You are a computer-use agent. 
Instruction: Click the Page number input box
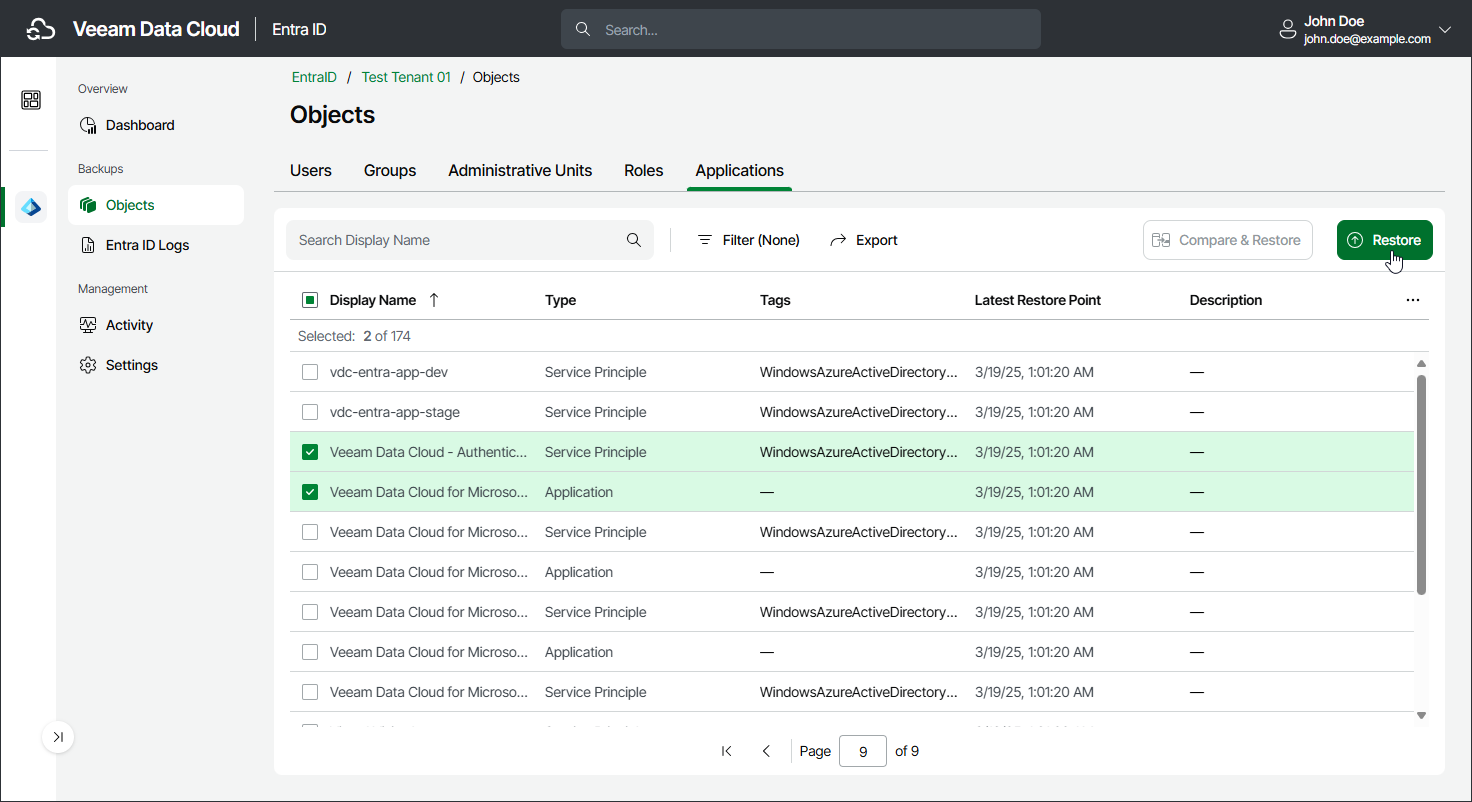(863, 751)
